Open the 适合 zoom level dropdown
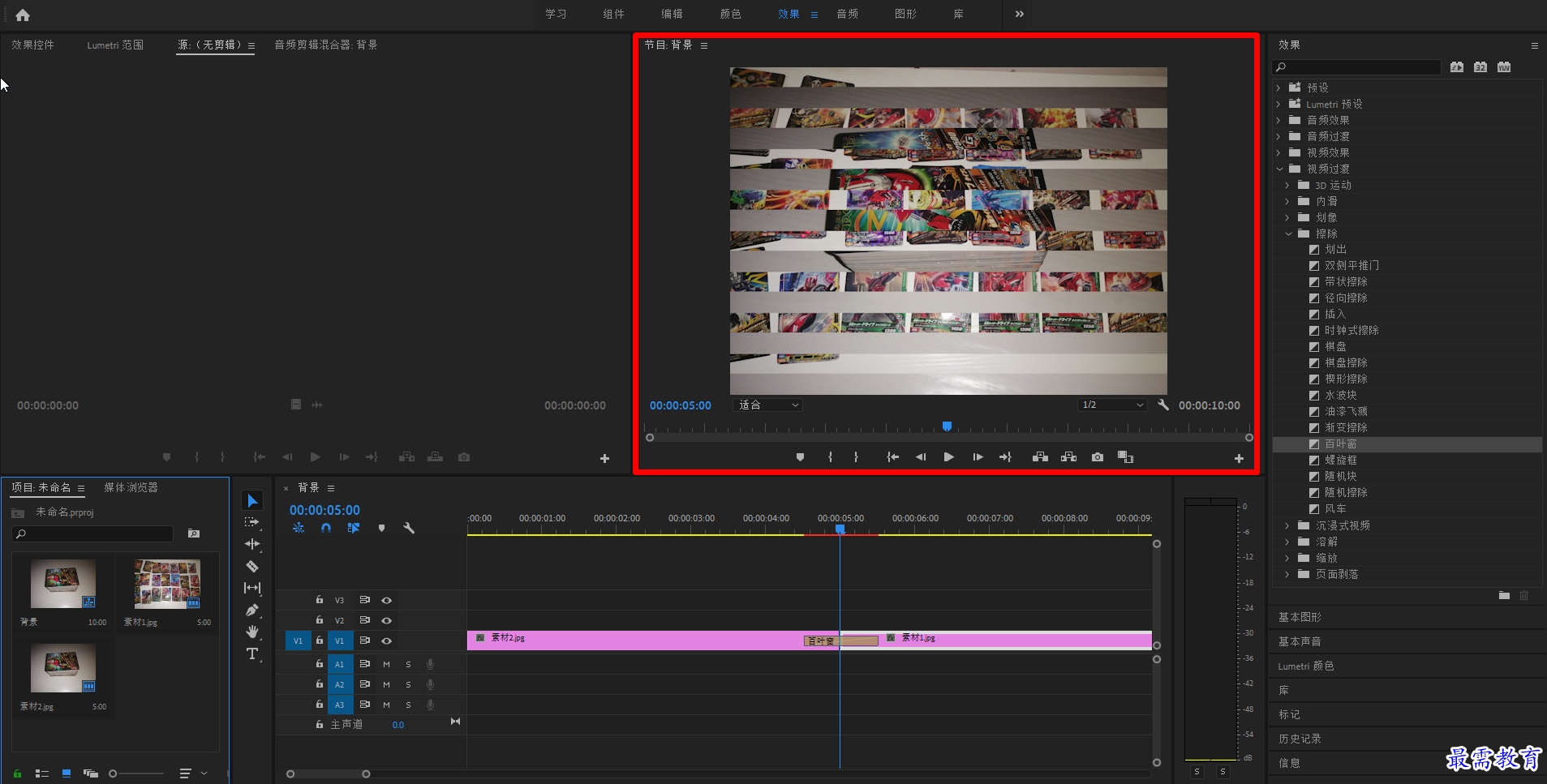The width and height of the screenshot is (1547, 784). [767, 405]
